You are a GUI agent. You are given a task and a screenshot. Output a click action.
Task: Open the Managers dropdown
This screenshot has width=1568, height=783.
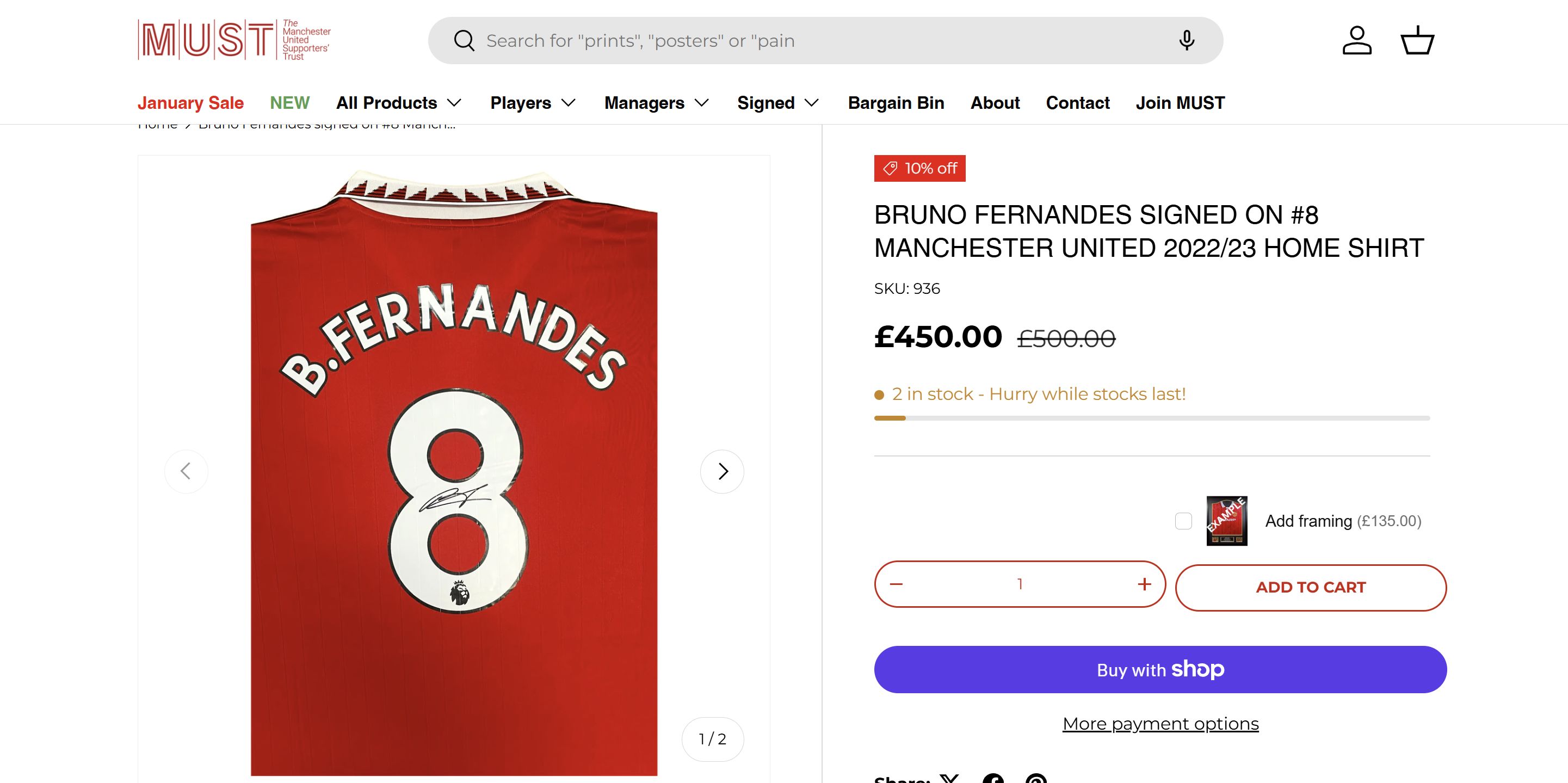coord(657,103)
